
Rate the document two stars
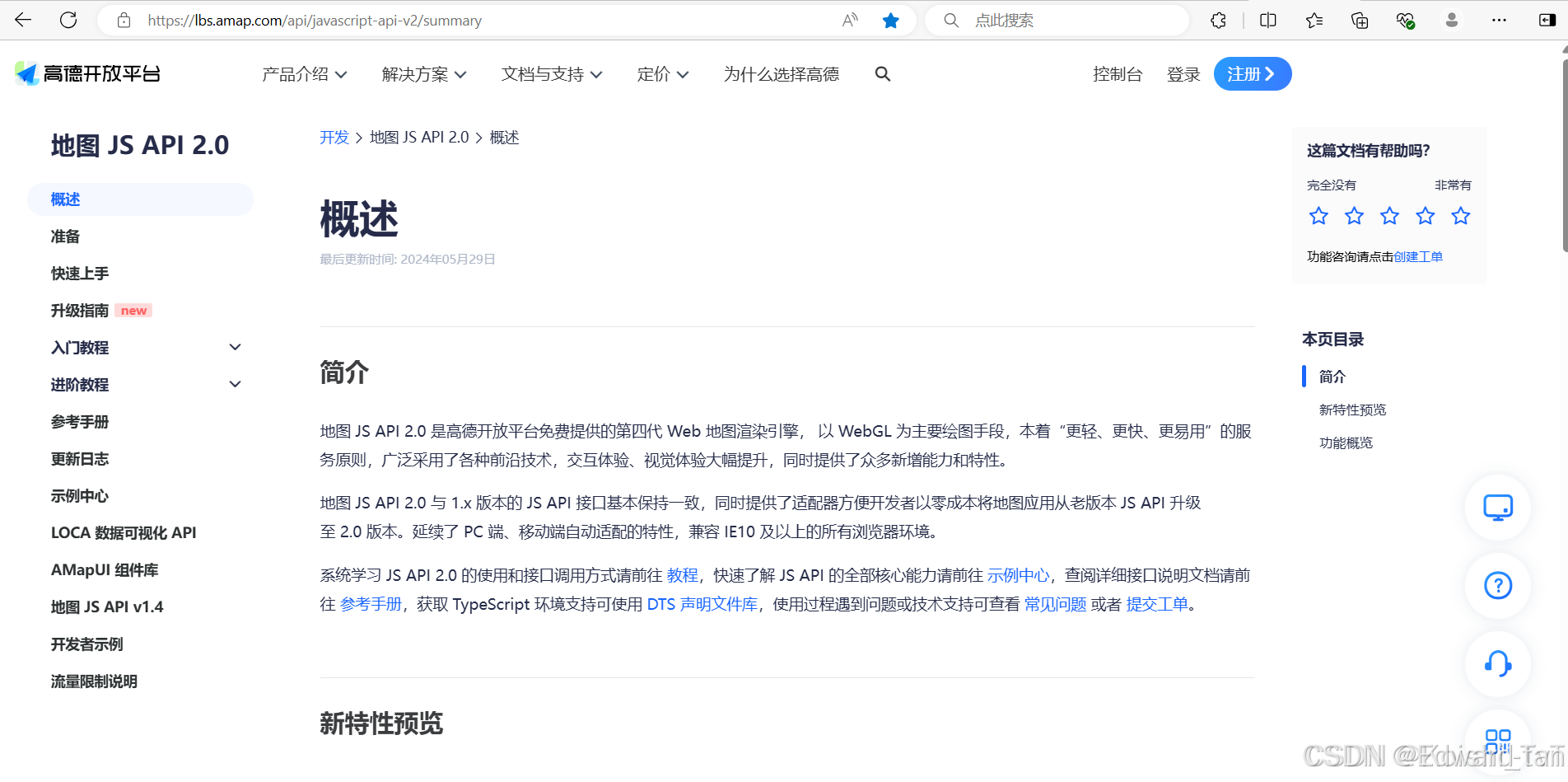click(1354, 216)
